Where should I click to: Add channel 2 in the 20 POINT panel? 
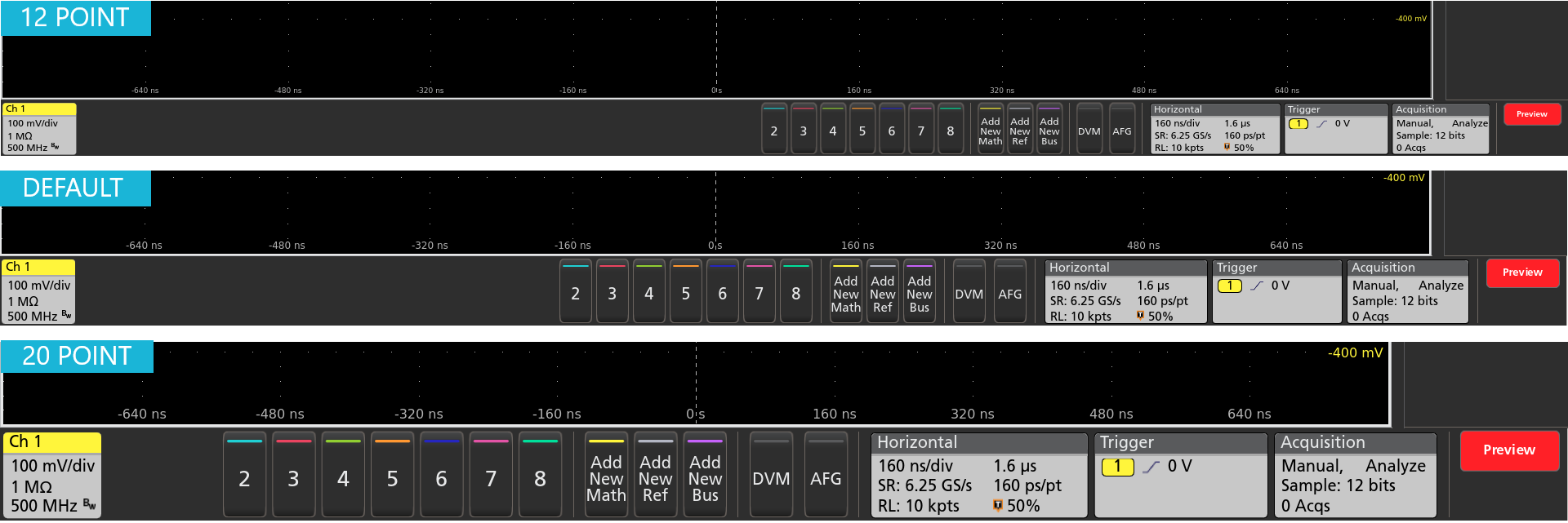(244, 475)
